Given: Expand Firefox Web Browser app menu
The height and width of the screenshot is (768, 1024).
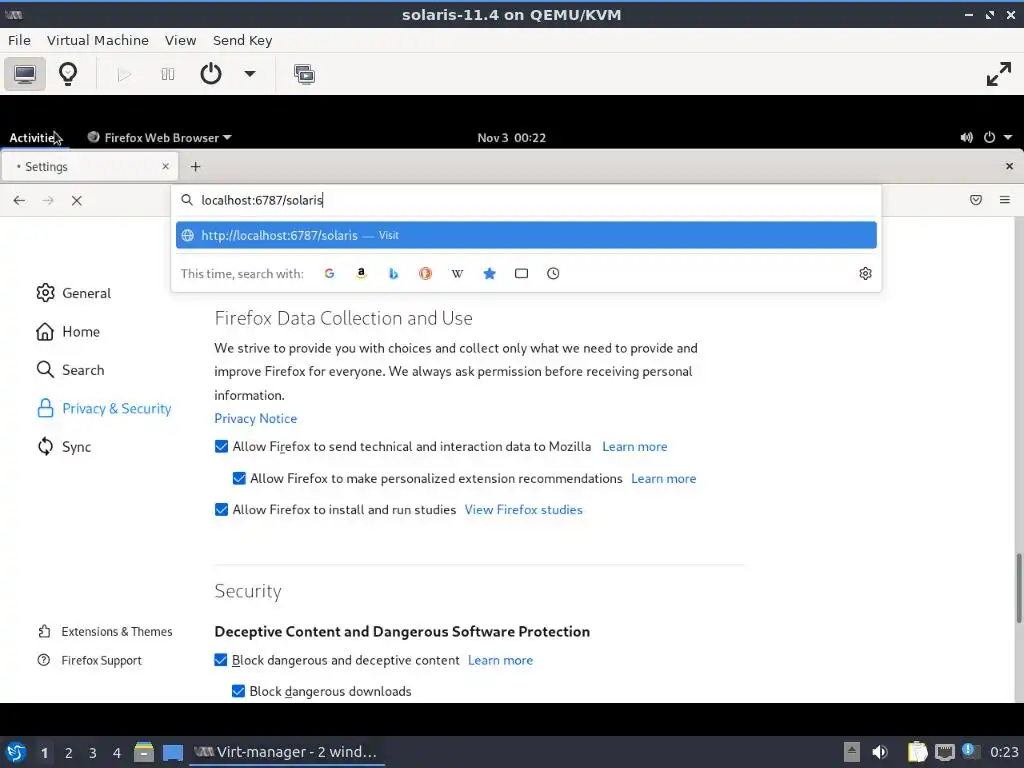Looking at the screenshot, I should pos(159,138).
